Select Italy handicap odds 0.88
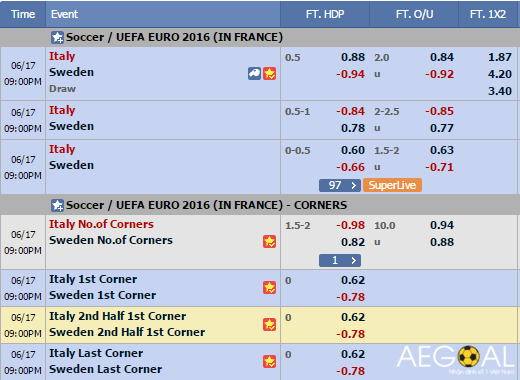Image resolution: width=520 pixels, height=380 pixels. coord(353,57)
